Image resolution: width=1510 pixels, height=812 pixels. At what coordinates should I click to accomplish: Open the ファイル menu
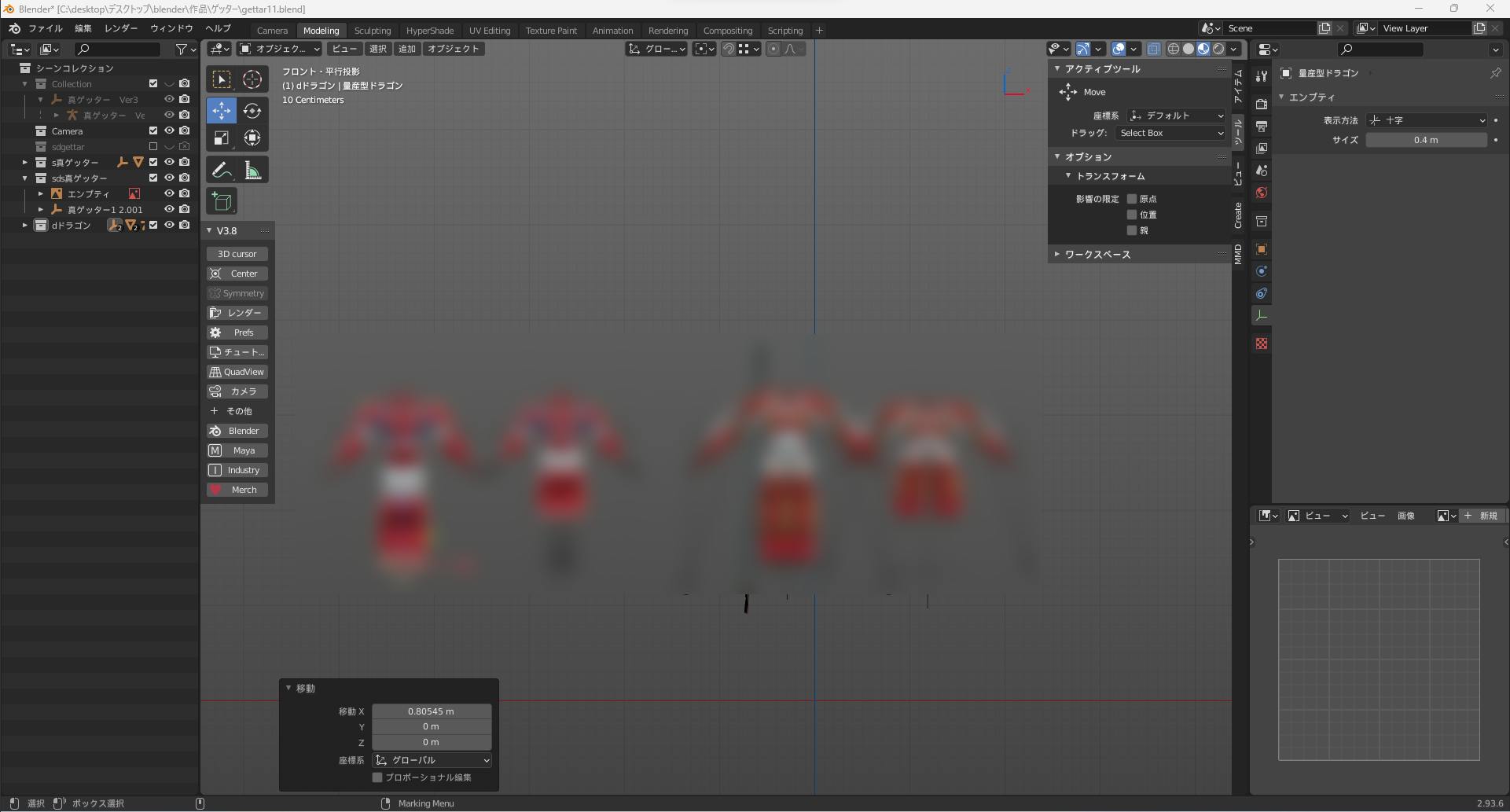pos(45,28)
